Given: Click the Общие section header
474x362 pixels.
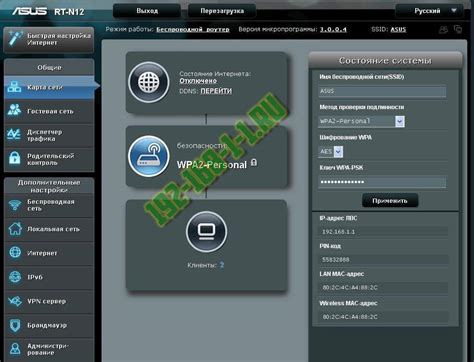Looking at the screenshot, I should pos(49,68).
